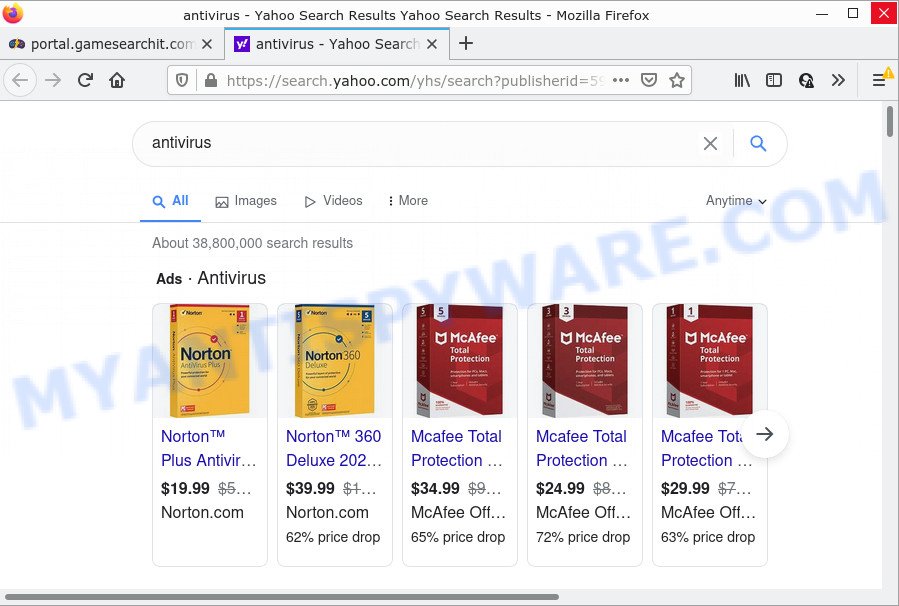The image size is (899, 606).
Task: Open Norton 360 Deluxe ad link
Action: 334,448
